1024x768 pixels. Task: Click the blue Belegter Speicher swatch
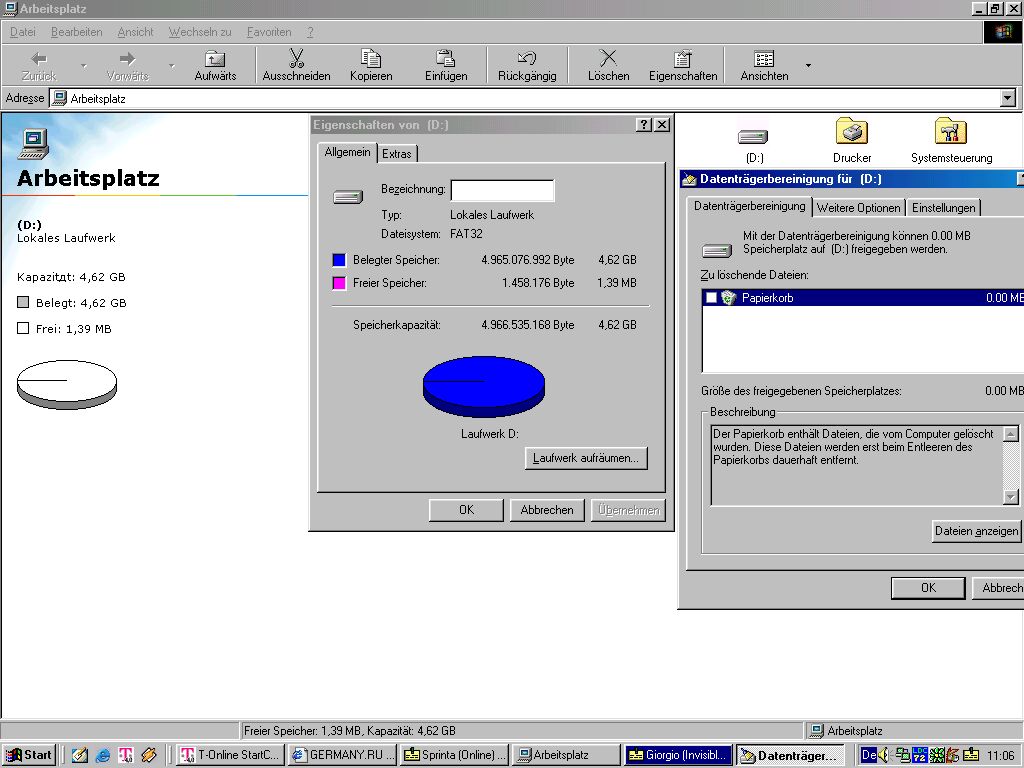[339, 260]
